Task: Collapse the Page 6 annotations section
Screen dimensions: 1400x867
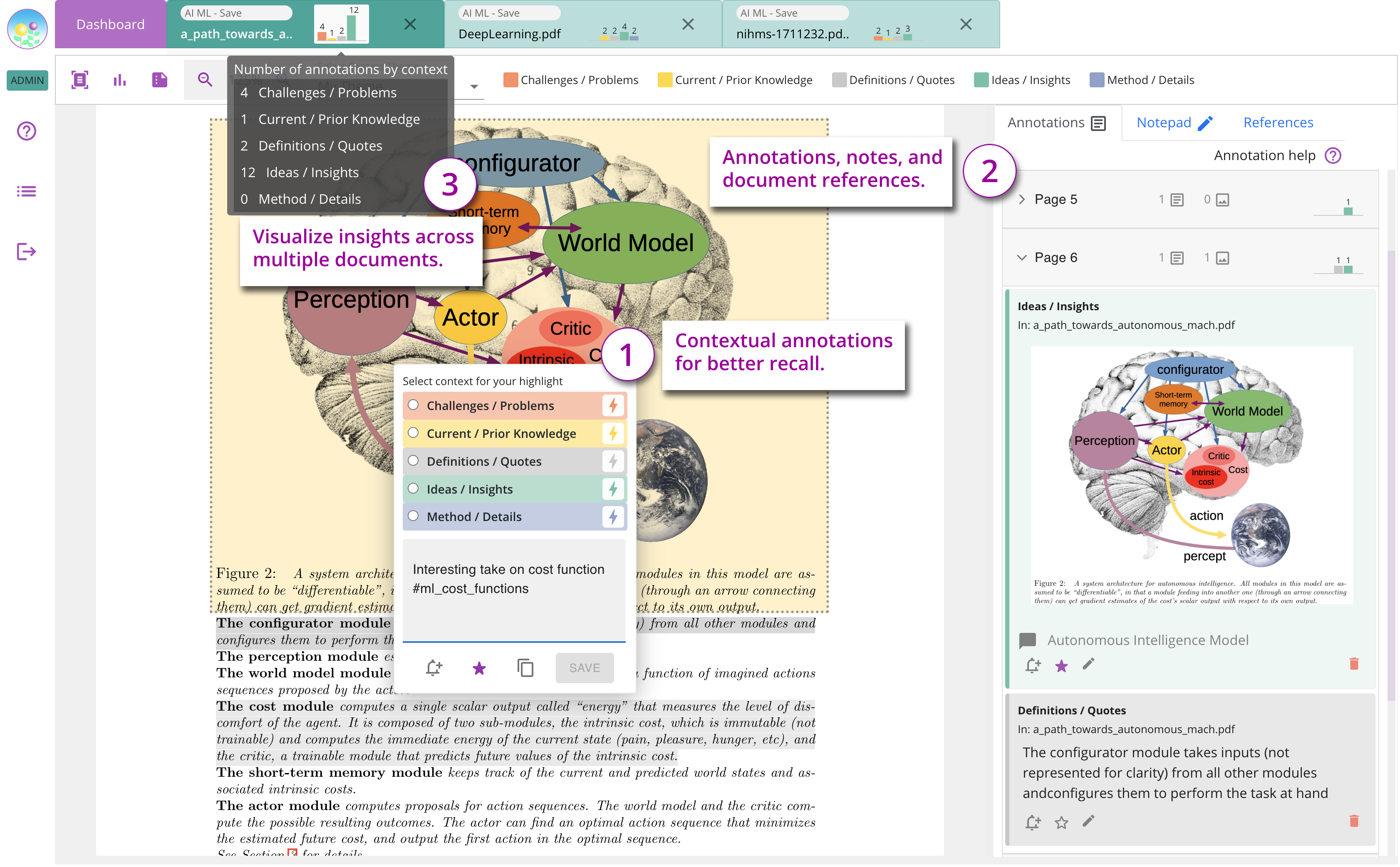Action: click(x=1021, y=258)
